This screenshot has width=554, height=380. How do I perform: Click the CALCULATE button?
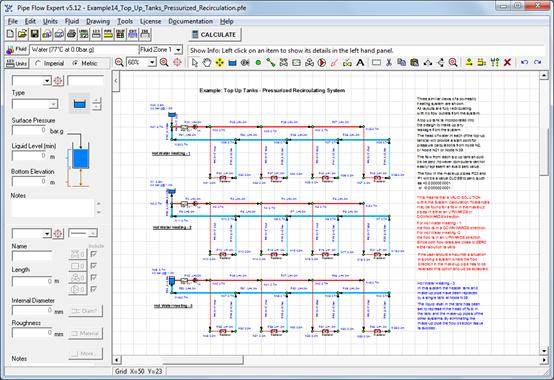[x=214, y=35]
